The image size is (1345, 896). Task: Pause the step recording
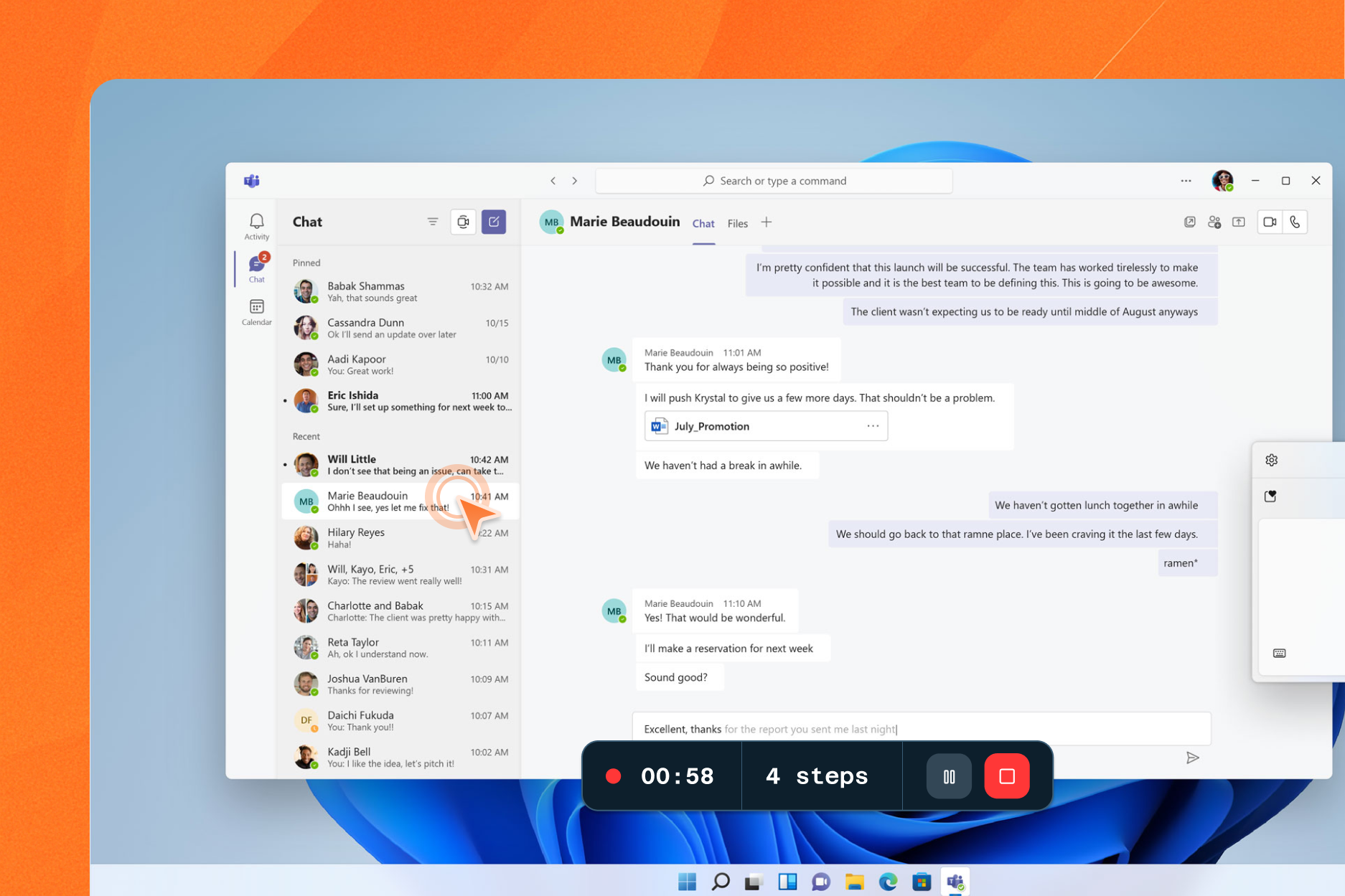click(x=948, y=776)
